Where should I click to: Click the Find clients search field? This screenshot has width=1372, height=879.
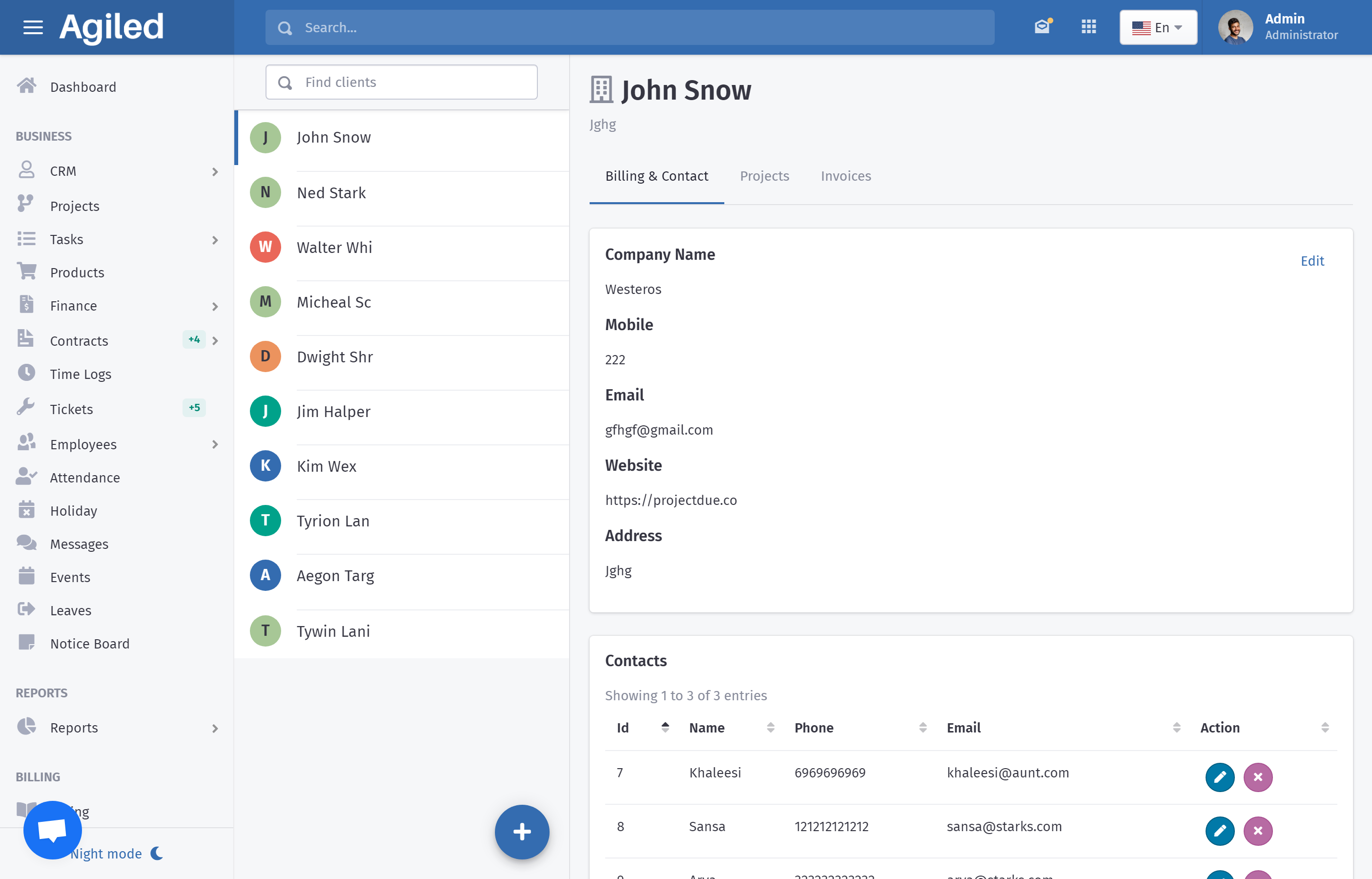click(x=402, y=82)
